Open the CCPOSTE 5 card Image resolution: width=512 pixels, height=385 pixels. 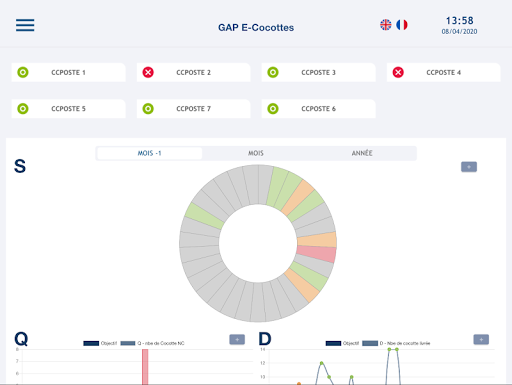[x=68, y=109]
